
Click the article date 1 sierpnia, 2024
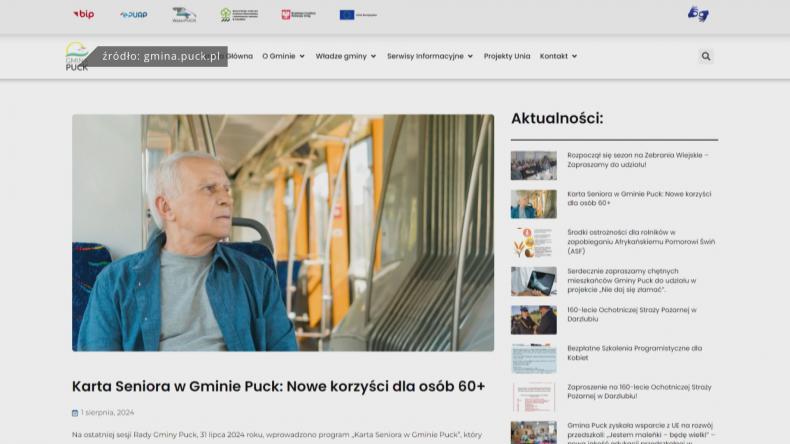click(x=107, y=413)
